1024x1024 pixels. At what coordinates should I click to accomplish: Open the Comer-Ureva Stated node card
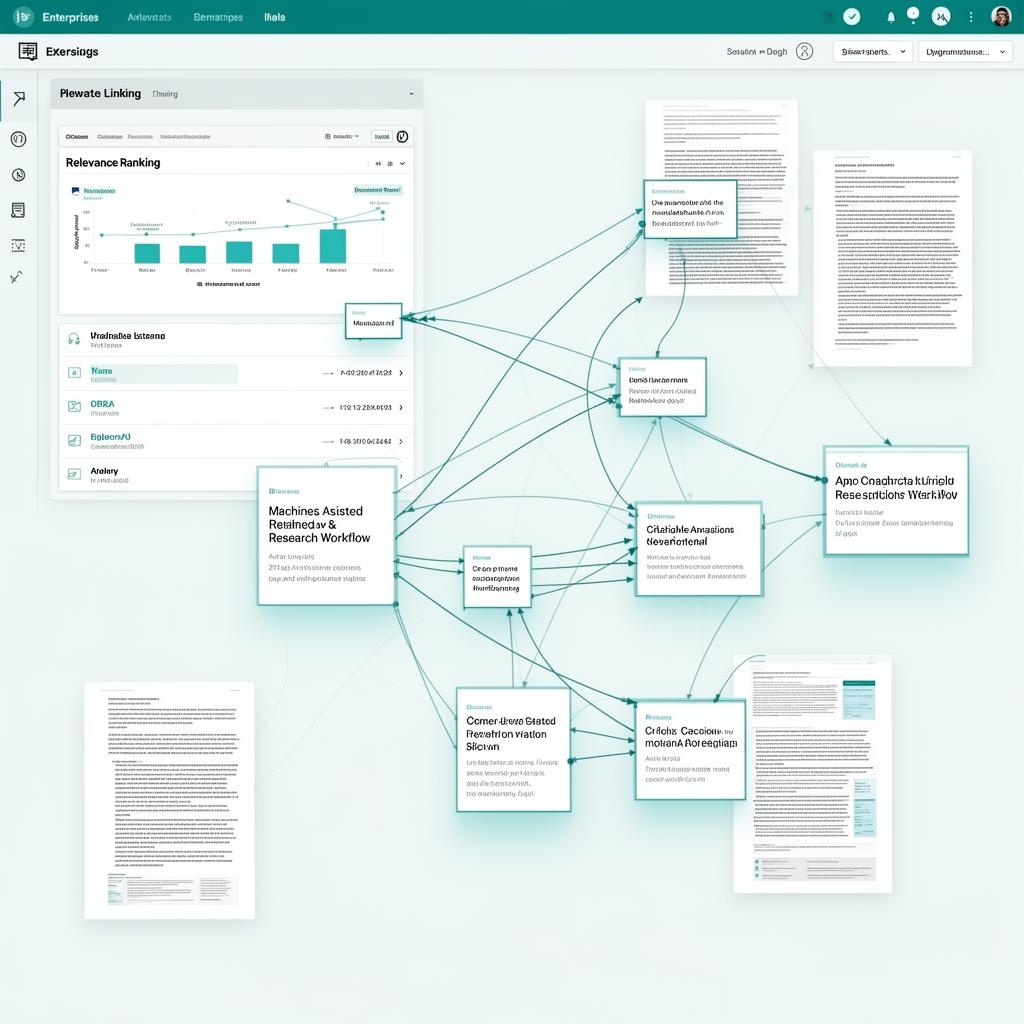(513, 750)
